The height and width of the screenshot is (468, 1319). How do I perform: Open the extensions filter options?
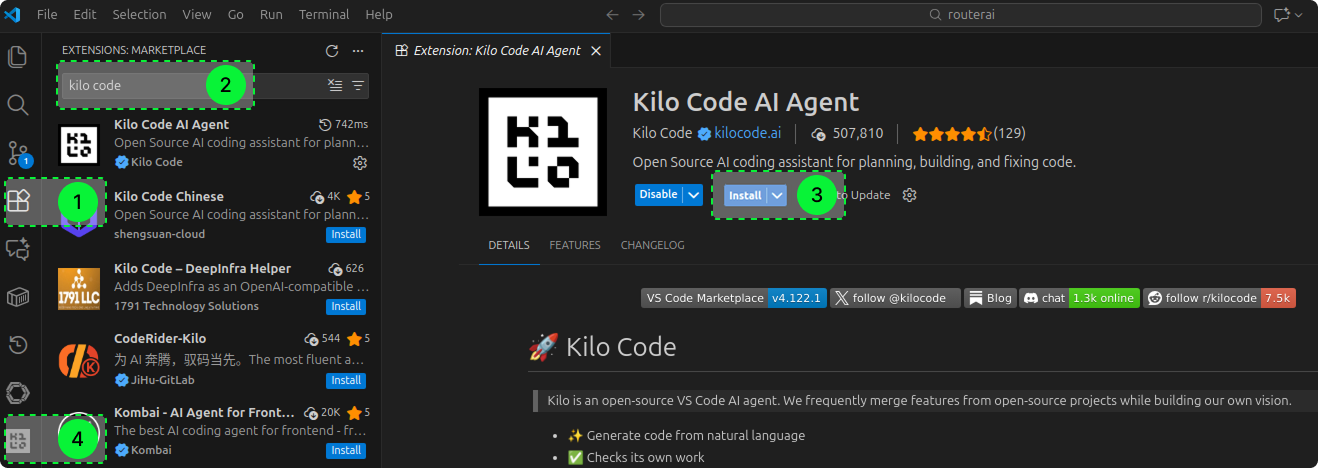(358, 86)
